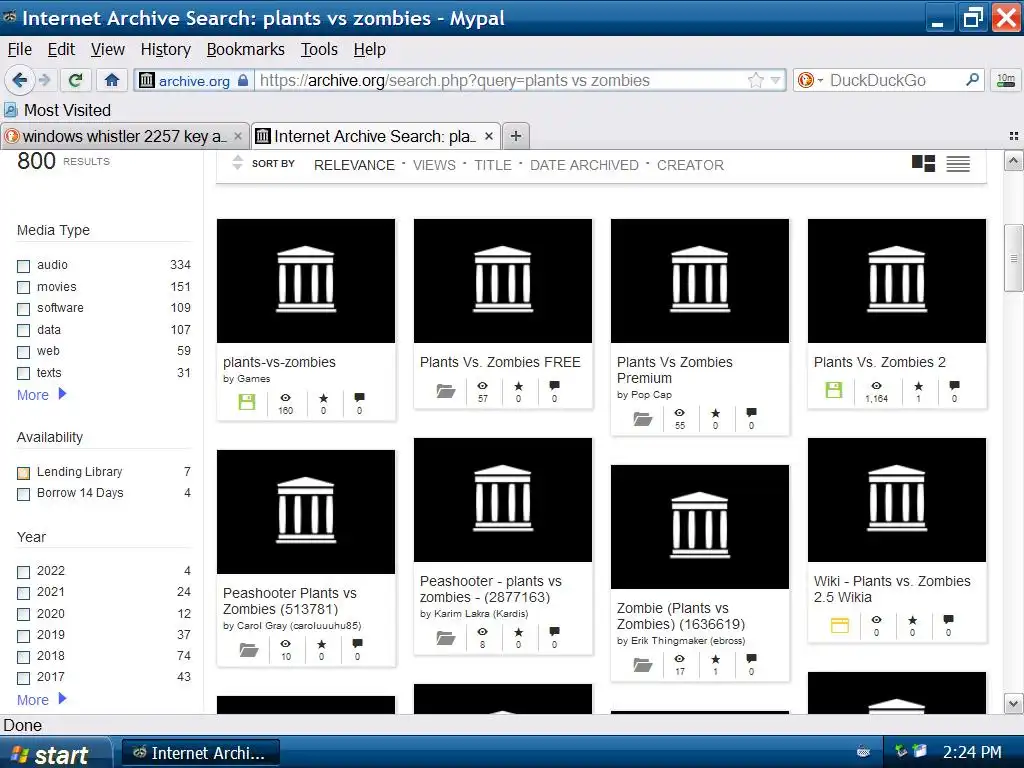This screenshot has height=768, width=1024.
Task: Click the list all tabs icon
Action: [x=1014, y=136]
